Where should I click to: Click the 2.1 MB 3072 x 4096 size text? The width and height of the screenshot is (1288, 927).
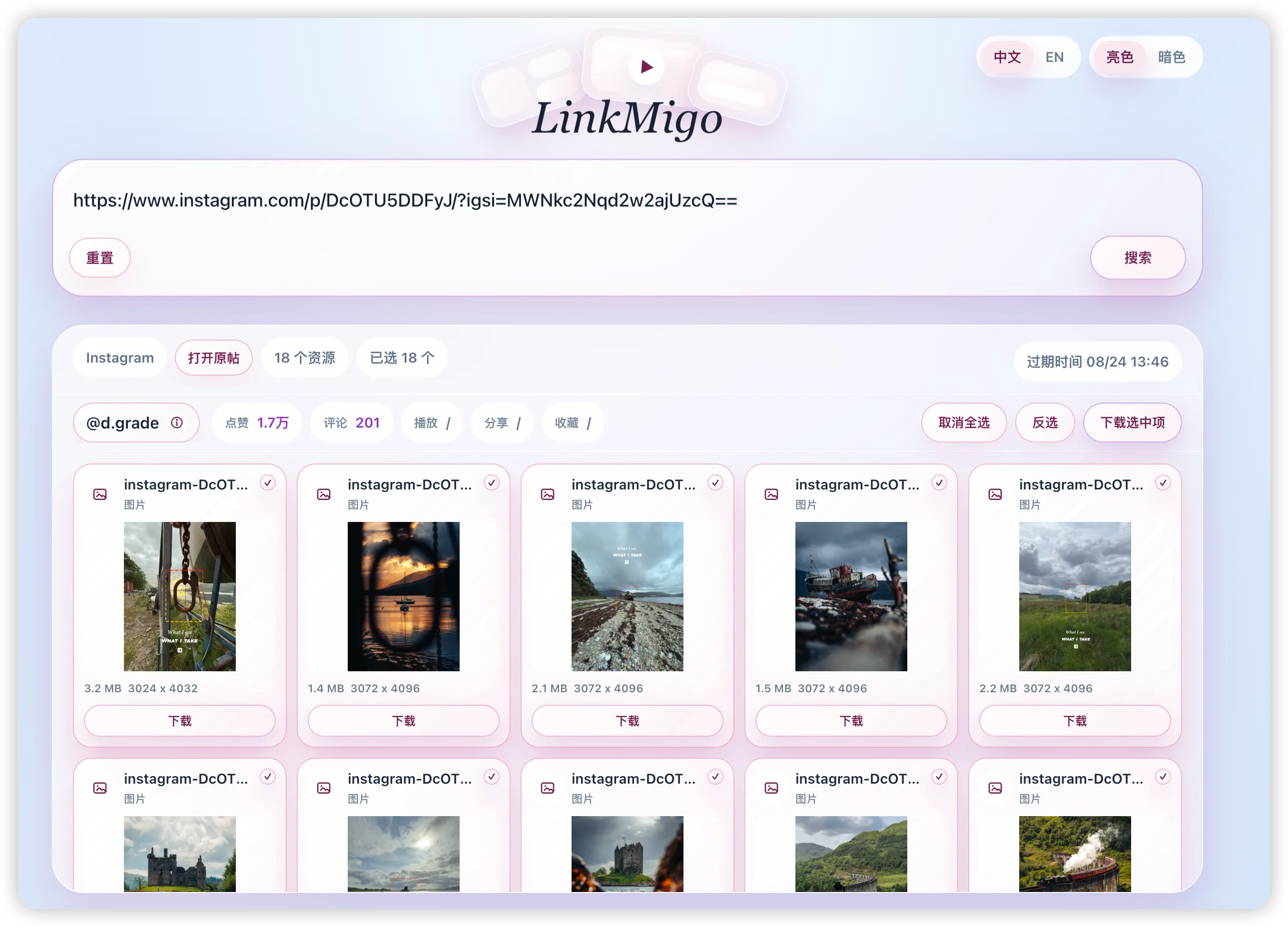(x=587, y=689)
